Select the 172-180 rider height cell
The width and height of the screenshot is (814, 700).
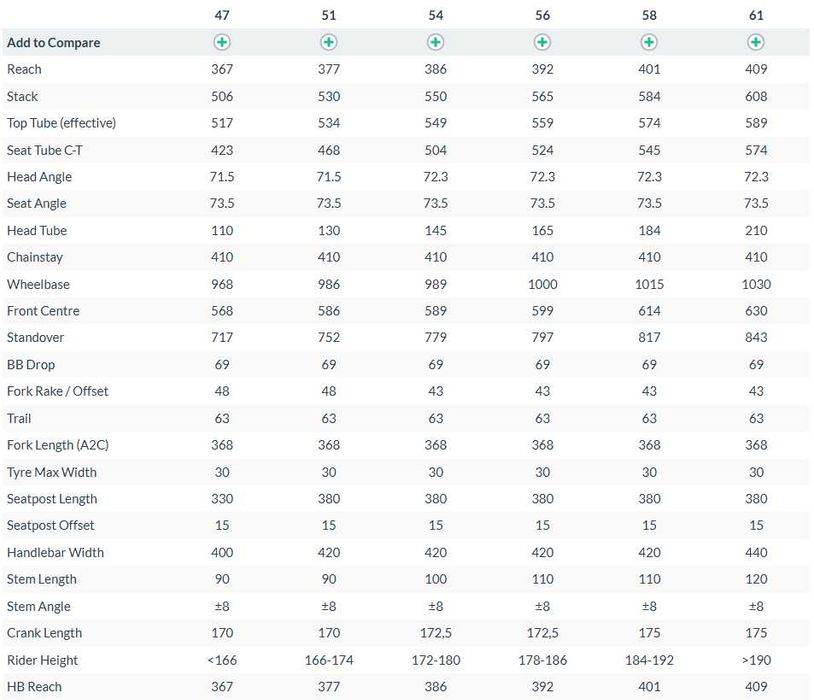(x=436, y=660)
